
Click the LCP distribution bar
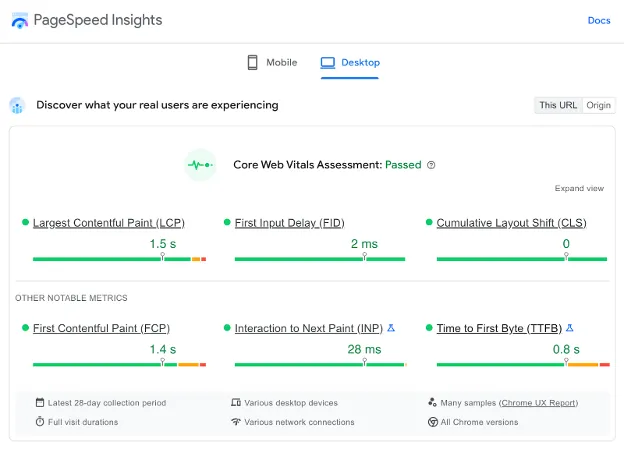[x=119, y=259]
